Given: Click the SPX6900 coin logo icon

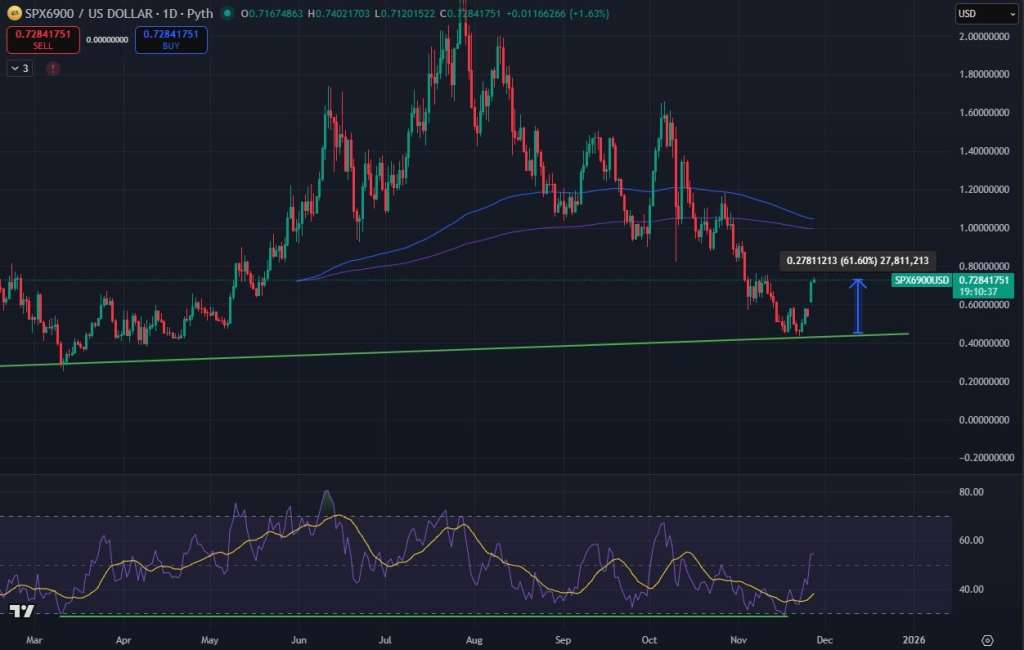Looking at the screenshot, I should [13, 14].
